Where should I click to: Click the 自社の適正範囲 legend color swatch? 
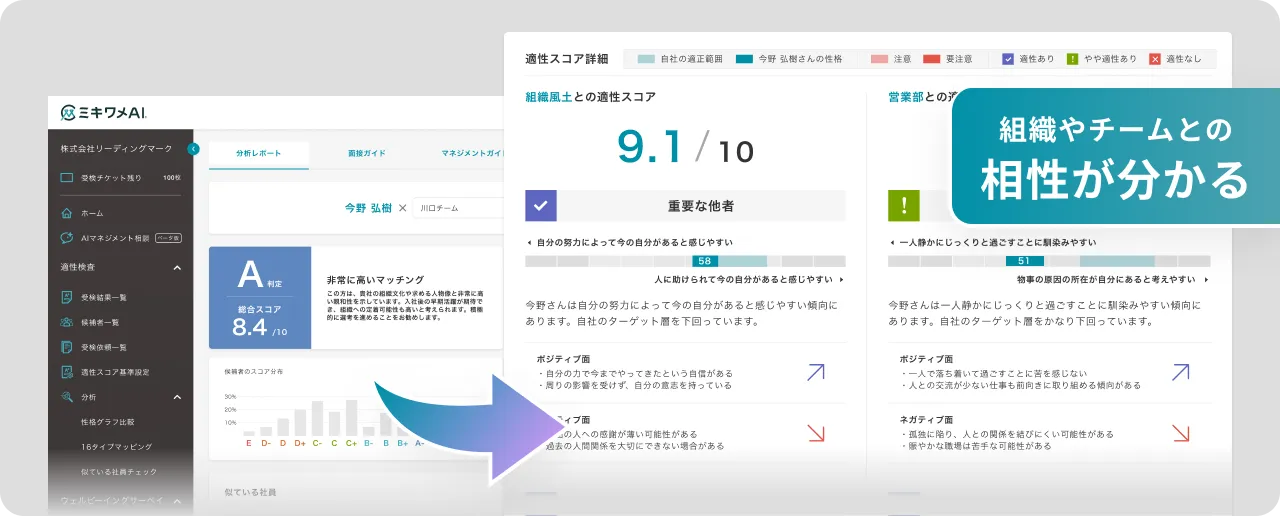(x=646, y=59)
